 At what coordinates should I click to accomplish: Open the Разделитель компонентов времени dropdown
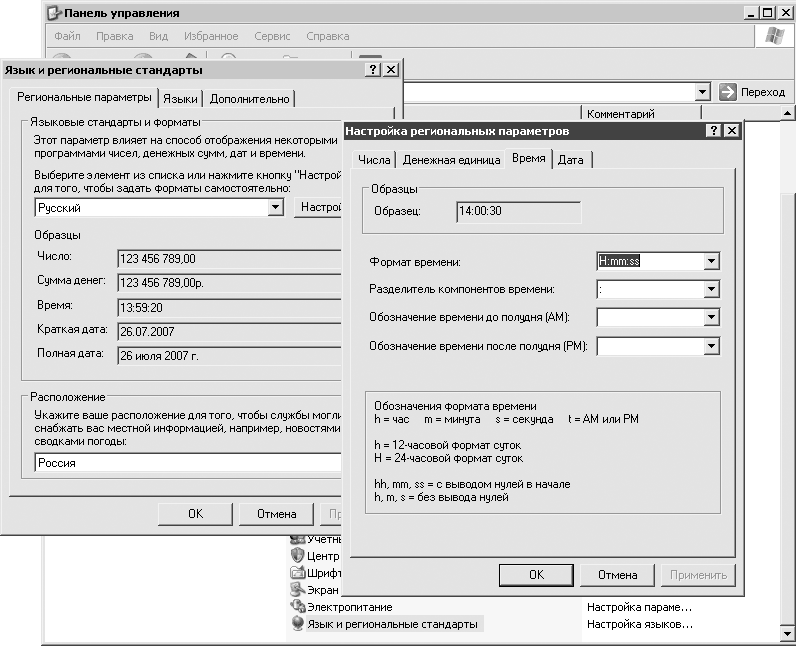710,290
